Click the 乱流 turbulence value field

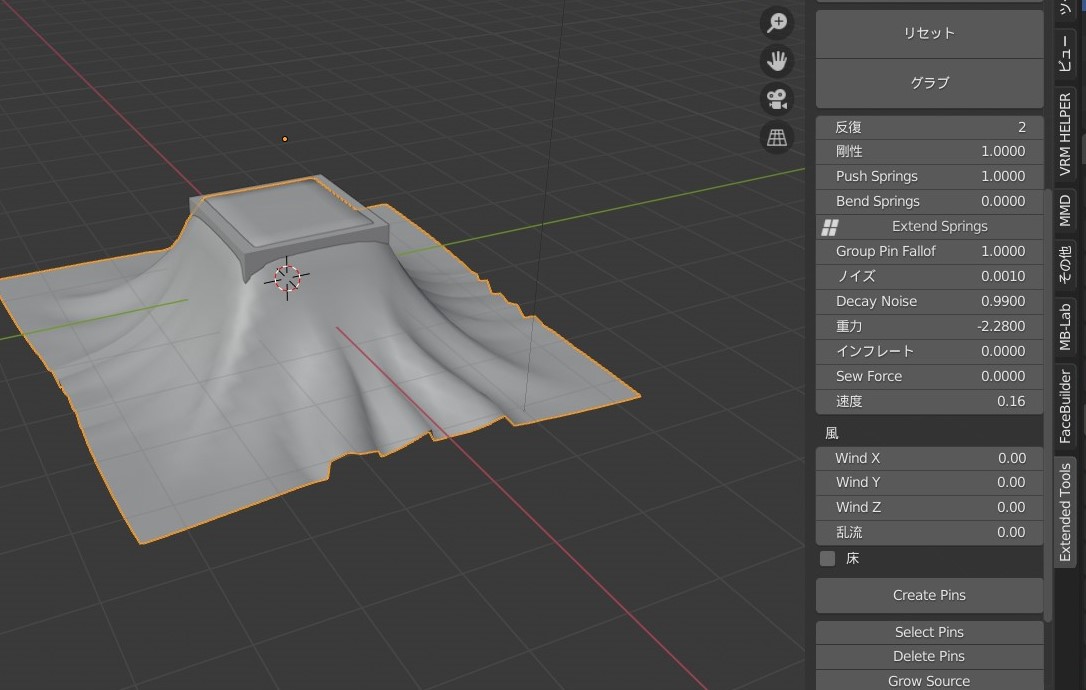[929, 533]
